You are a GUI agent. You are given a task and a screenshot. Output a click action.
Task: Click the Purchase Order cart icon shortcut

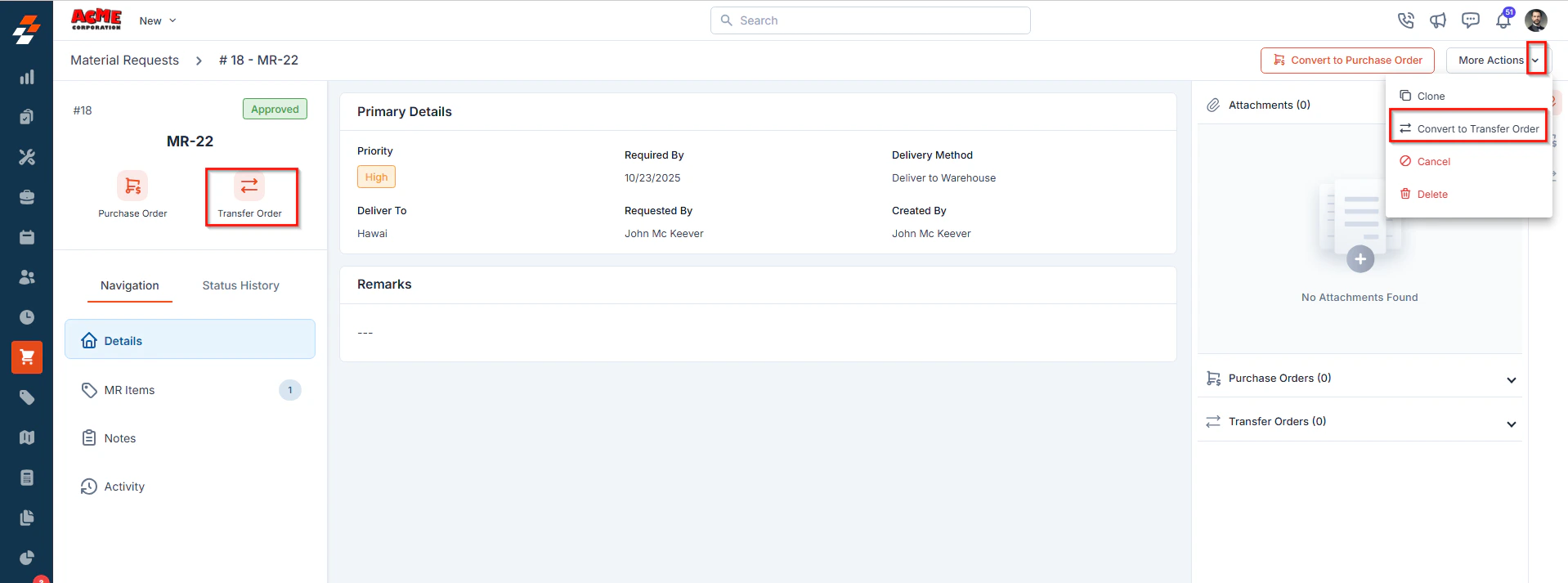(132, 186)
